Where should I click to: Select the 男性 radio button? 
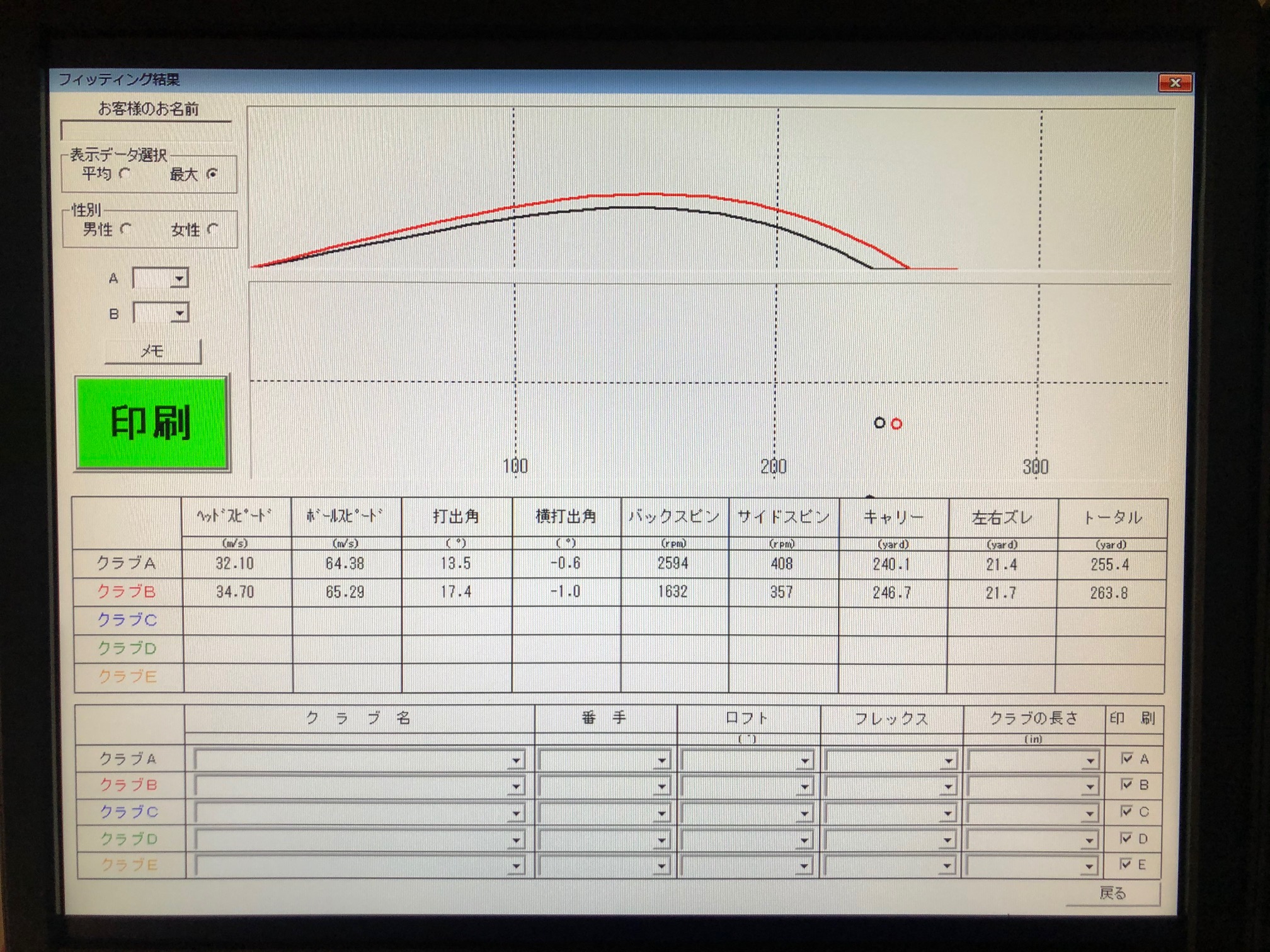[125, 229]
